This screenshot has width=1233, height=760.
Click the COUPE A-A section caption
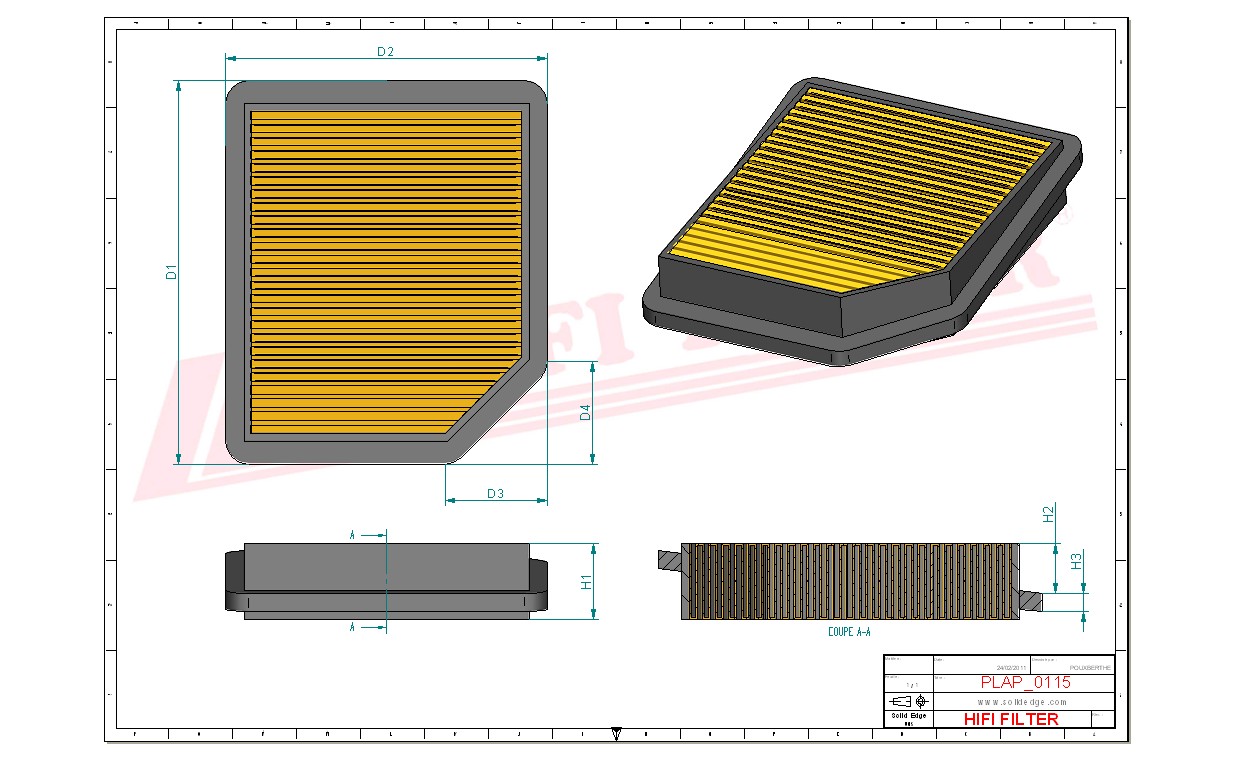point(849,632)
